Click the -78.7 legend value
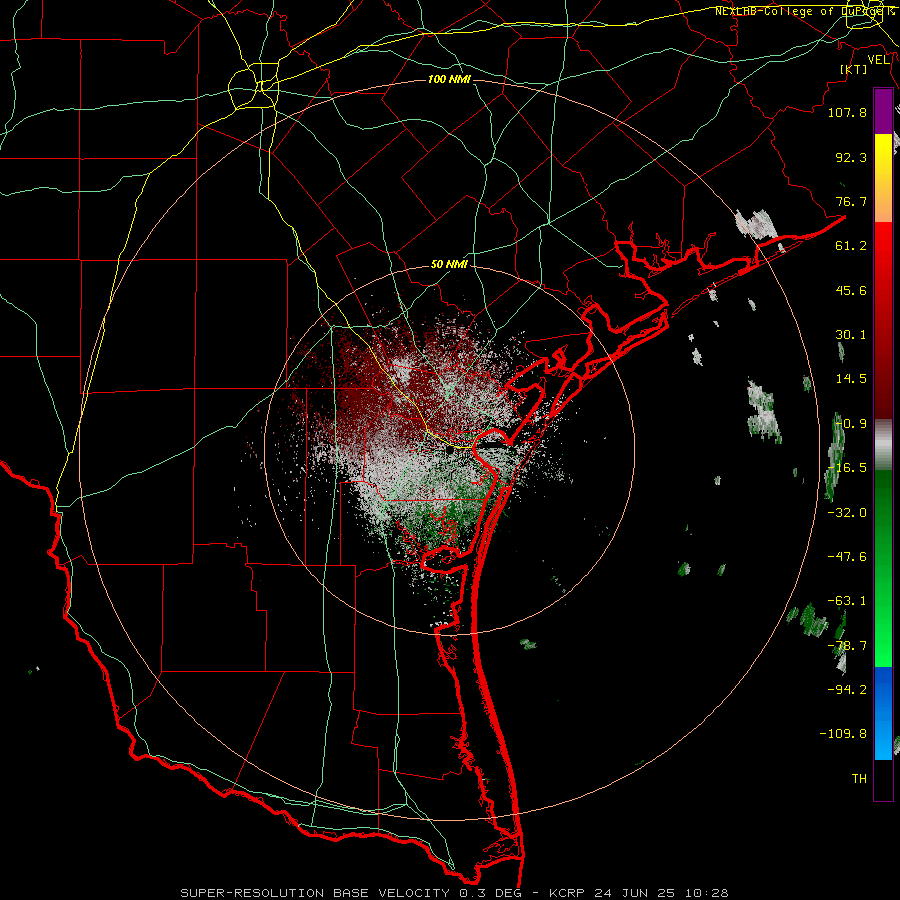 click(x=847, y=646)
